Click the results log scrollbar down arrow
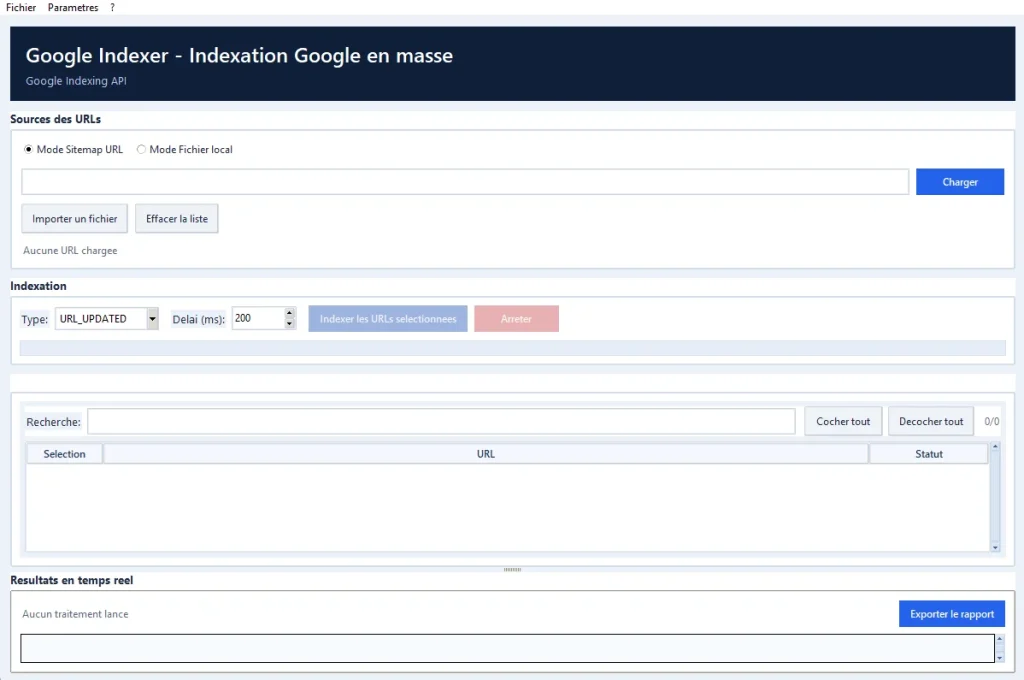Viewport: 1024px width, 680px height. pos(999,658)
